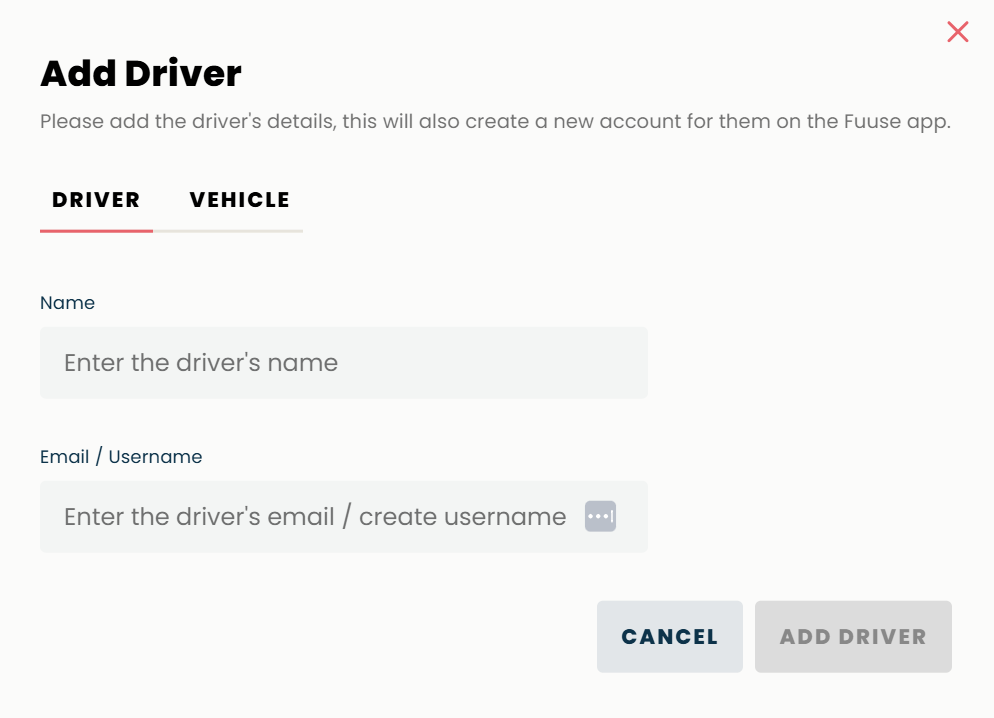Switch to the Vehicle tab

(x=240, y=200)
